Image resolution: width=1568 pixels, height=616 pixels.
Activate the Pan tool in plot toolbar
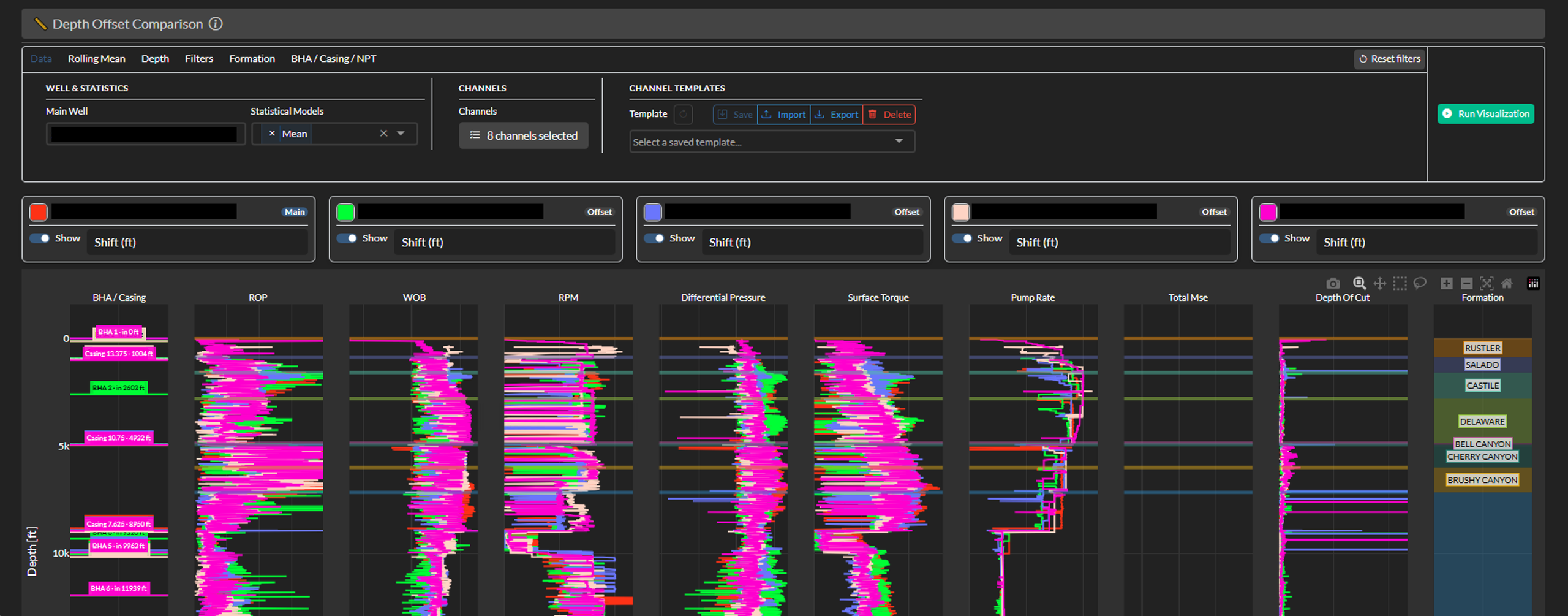pyautogui.click(x=1379, y=283)
